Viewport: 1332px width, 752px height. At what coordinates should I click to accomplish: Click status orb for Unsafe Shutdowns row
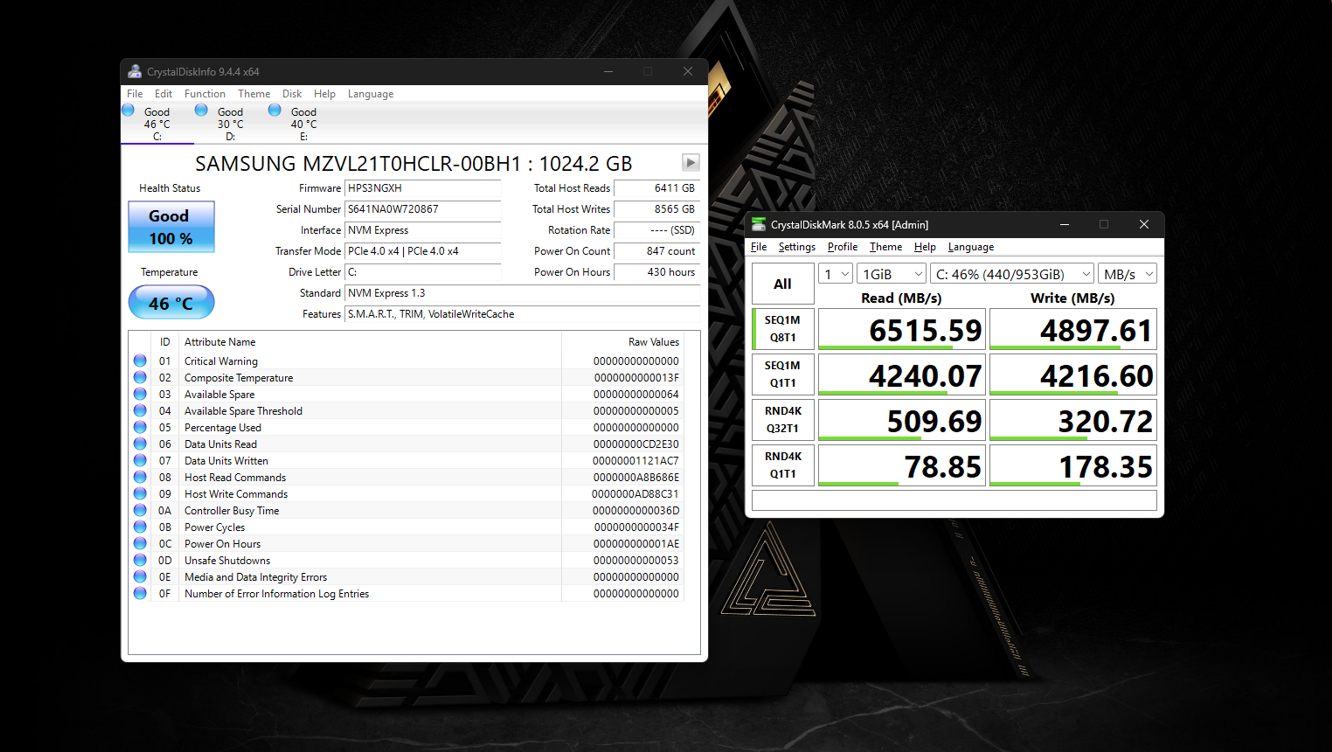pos(140,560)
